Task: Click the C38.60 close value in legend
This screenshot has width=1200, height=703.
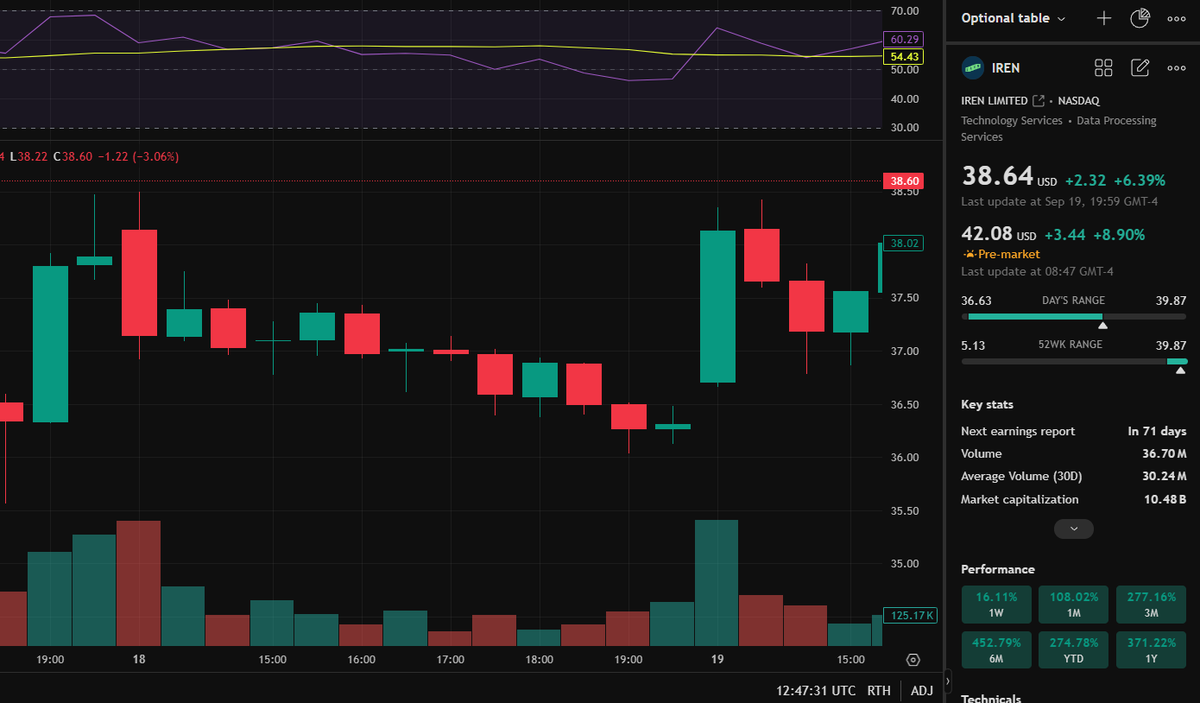Action: coord(72,157)
